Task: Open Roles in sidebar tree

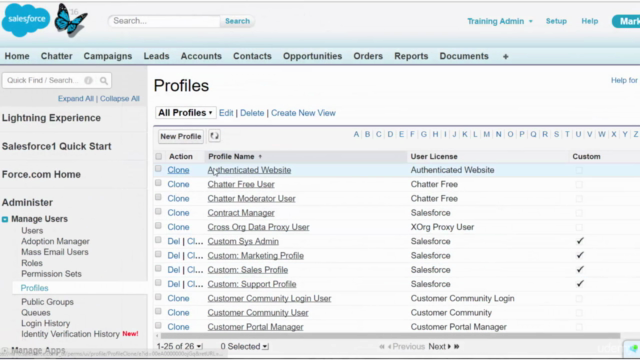Action: (32, 263)
